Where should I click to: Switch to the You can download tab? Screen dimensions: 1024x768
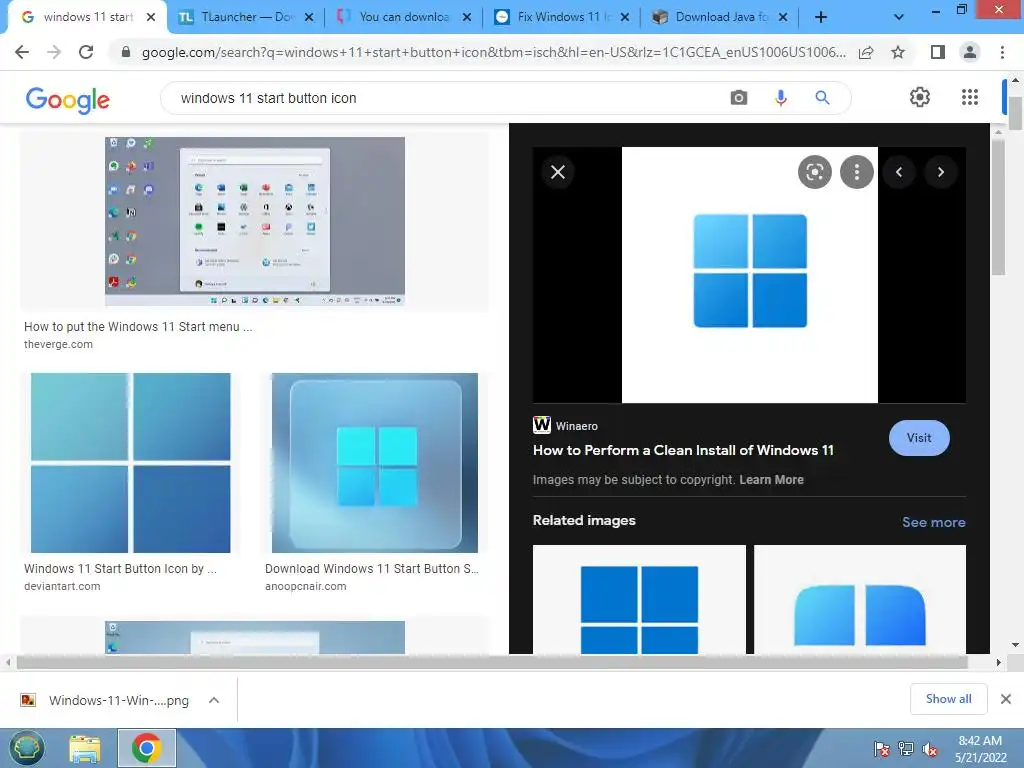coord(404,18)
